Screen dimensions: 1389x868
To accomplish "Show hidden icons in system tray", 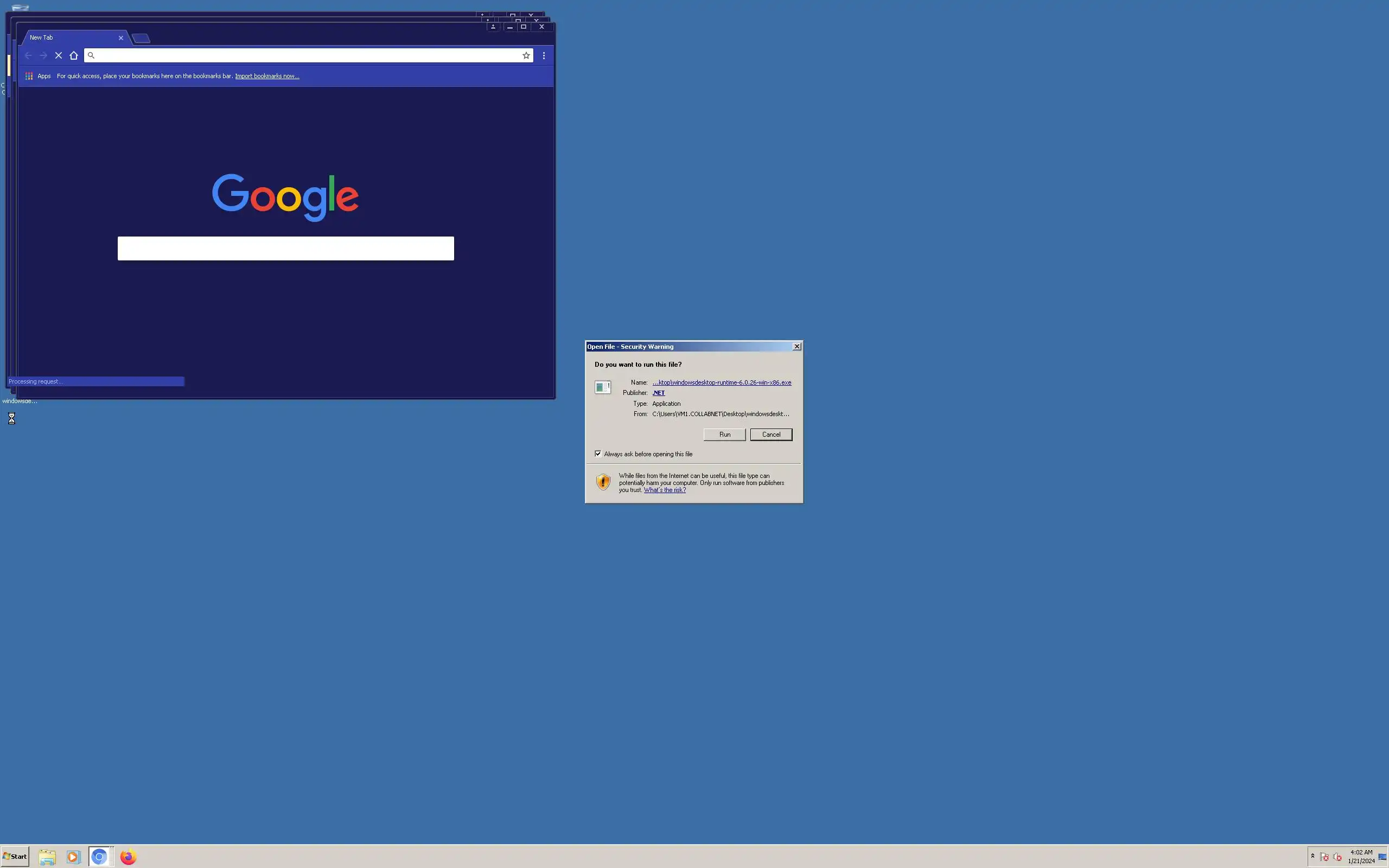I will (1312, 856).
